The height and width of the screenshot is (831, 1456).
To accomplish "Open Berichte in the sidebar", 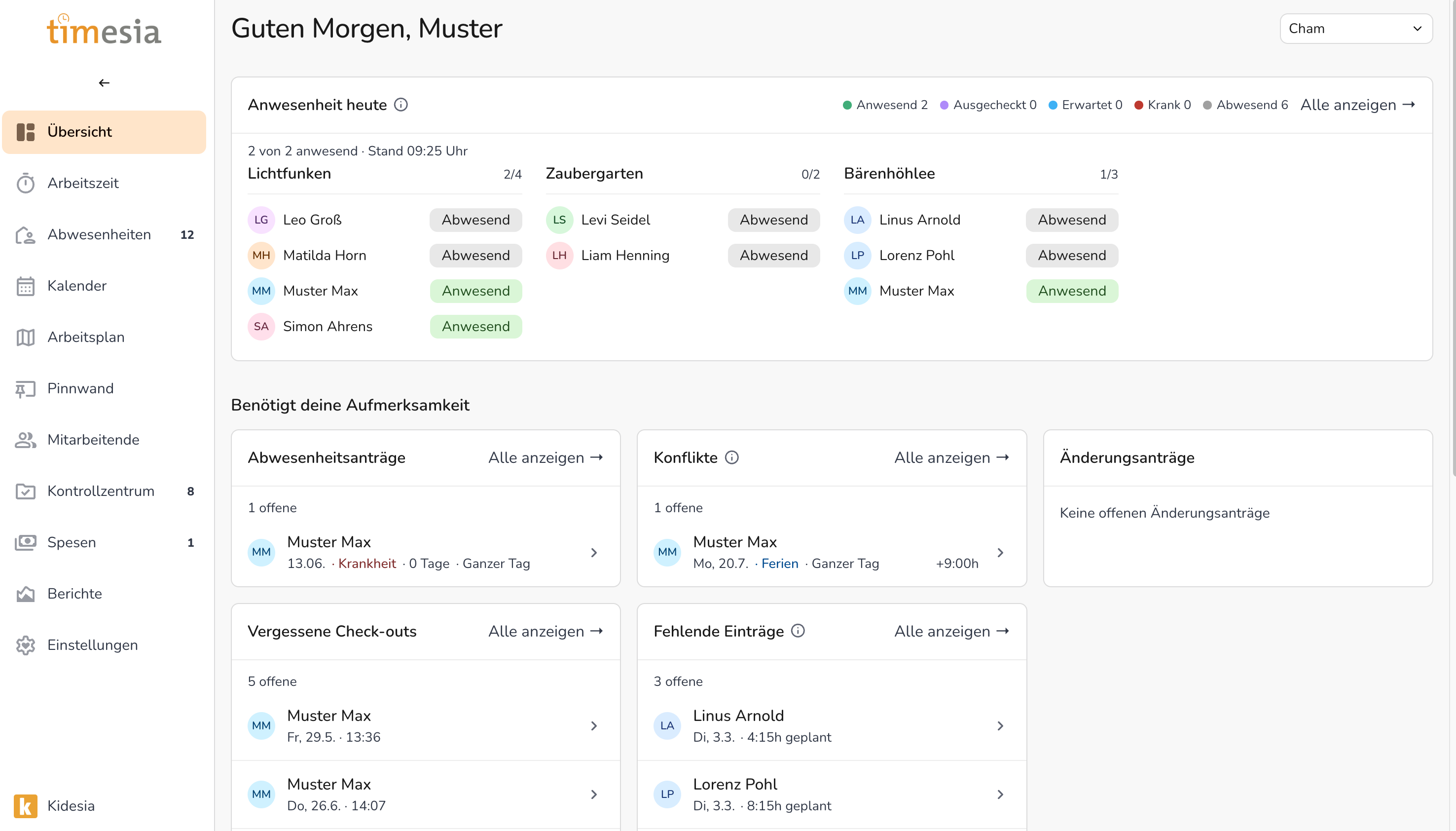I will 104,594.
